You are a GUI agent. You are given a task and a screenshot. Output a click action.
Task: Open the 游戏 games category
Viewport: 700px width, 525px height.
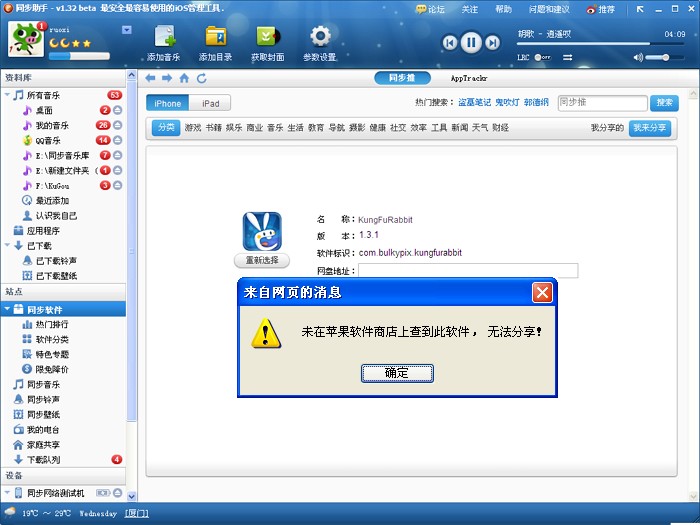pos(193,128)
